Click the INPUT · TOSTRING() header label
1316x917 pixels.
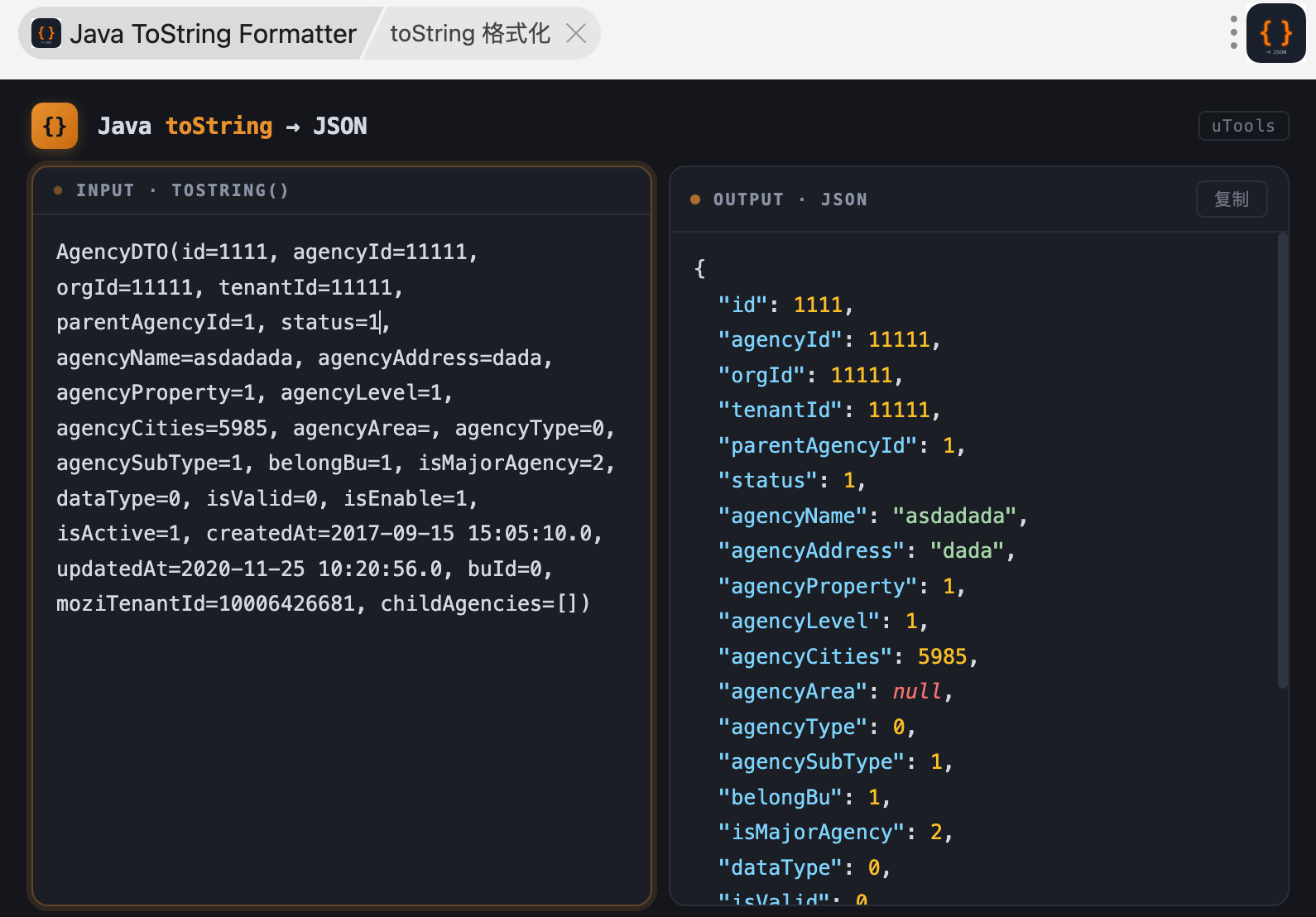183,190
